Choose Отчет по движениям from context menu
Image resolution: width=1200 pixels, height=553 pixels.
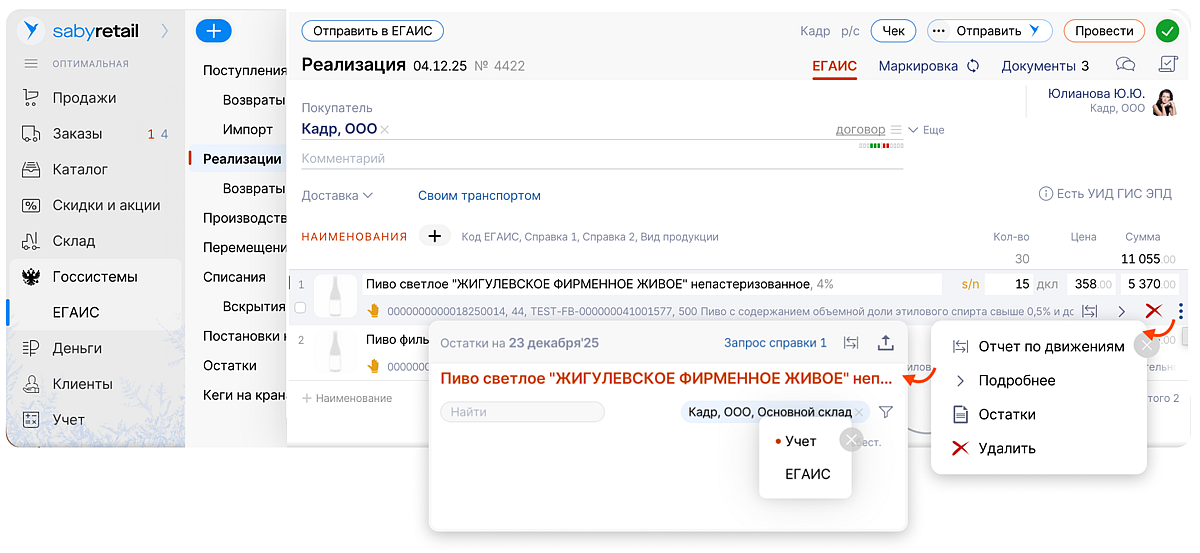pyautogui.click(x=1051, y=347)
